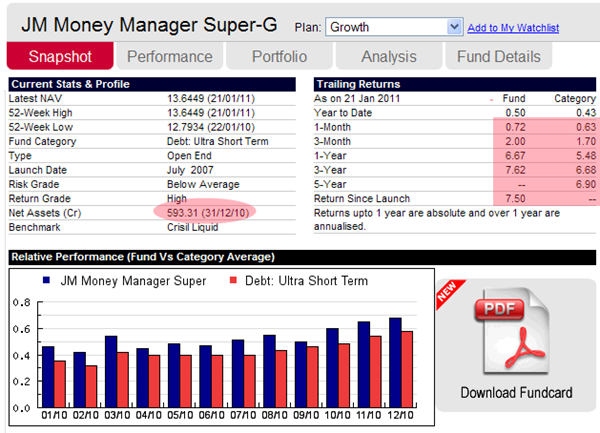Click the Current Stats & Profile header
The width and height of the screenshot is (600, 433).
(x=152, y=84)
